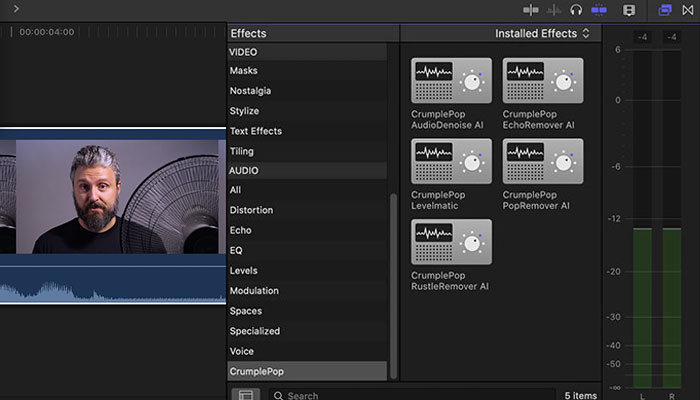The image size is (700, 400).
Task: Click the magnifying glass search icon
Action: 278,396
